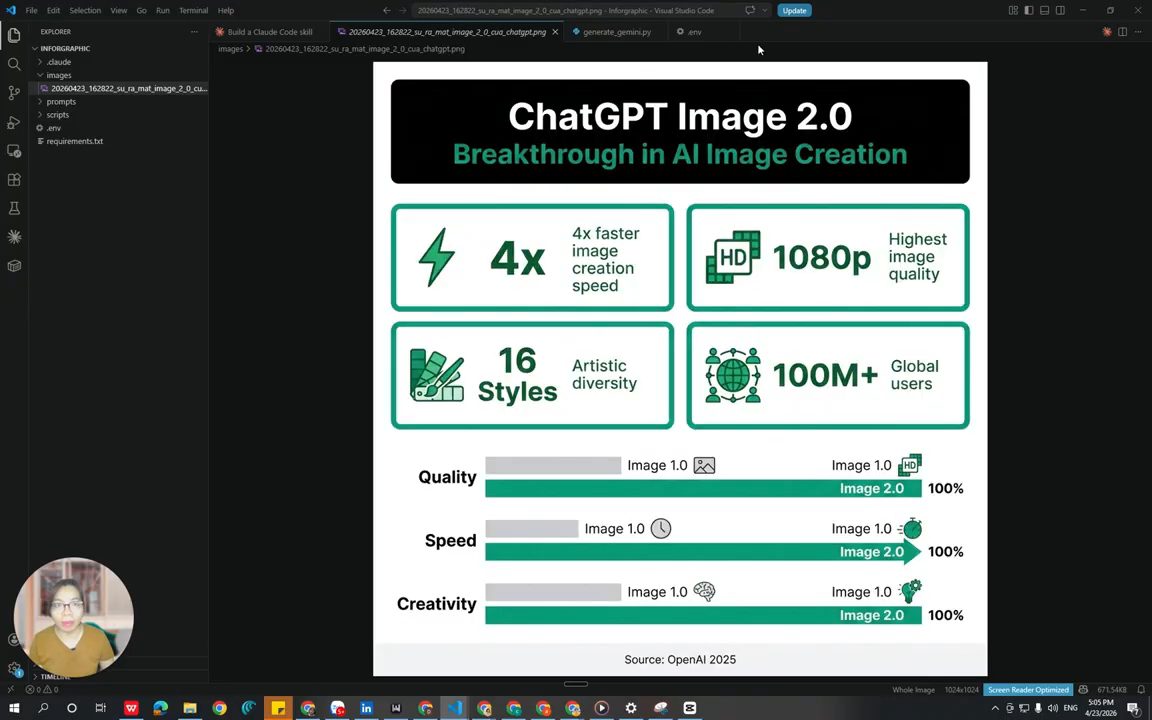The image size is (1152, 720).
Task: Switch to generate_gemini.py tab
Action: click(616, 32)
